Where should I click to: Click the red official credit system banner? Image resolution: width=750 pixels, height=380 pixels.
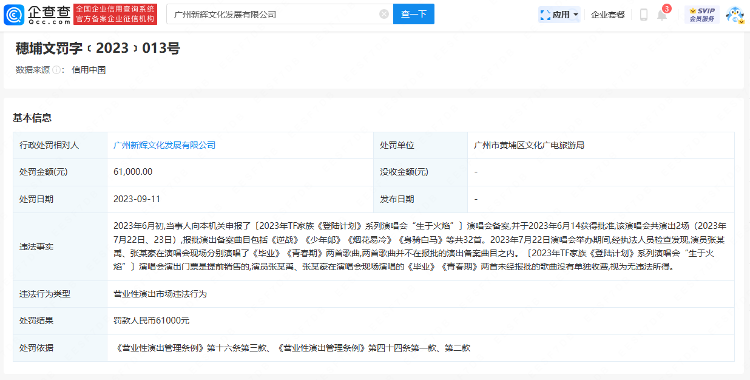tap(115, 14)
